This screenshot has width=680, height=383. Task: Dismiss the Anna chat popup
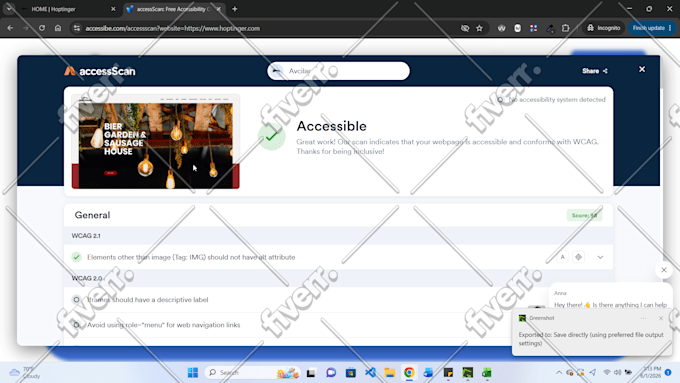[x=664, y=270]
